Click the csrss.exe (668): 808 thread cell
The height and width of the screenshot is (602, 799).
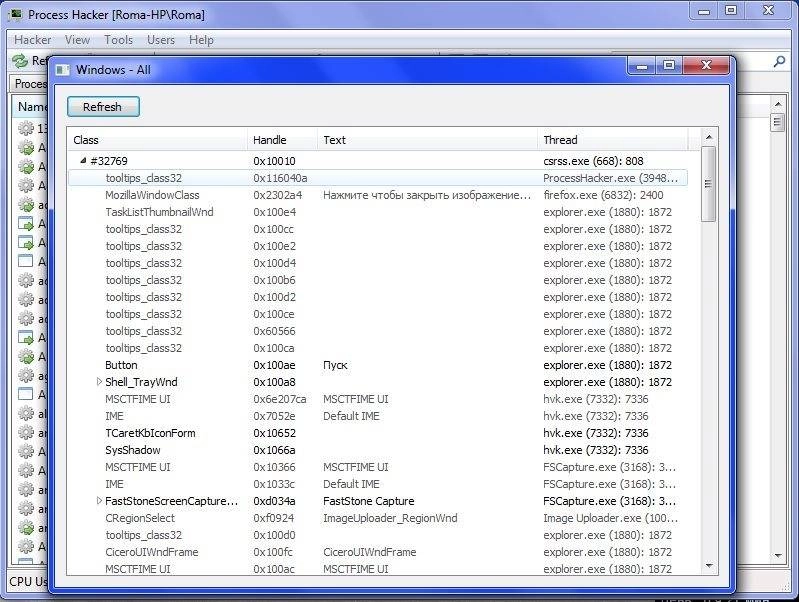point(593,161)
